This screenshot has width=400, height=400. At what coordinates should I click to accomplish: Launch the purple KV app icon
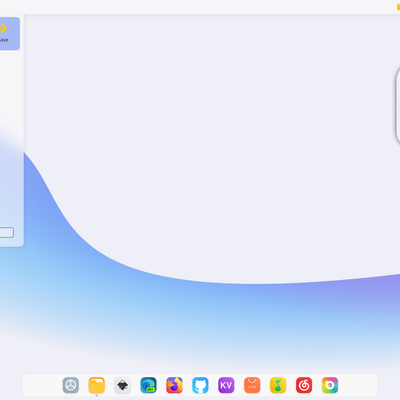point(226,385)
